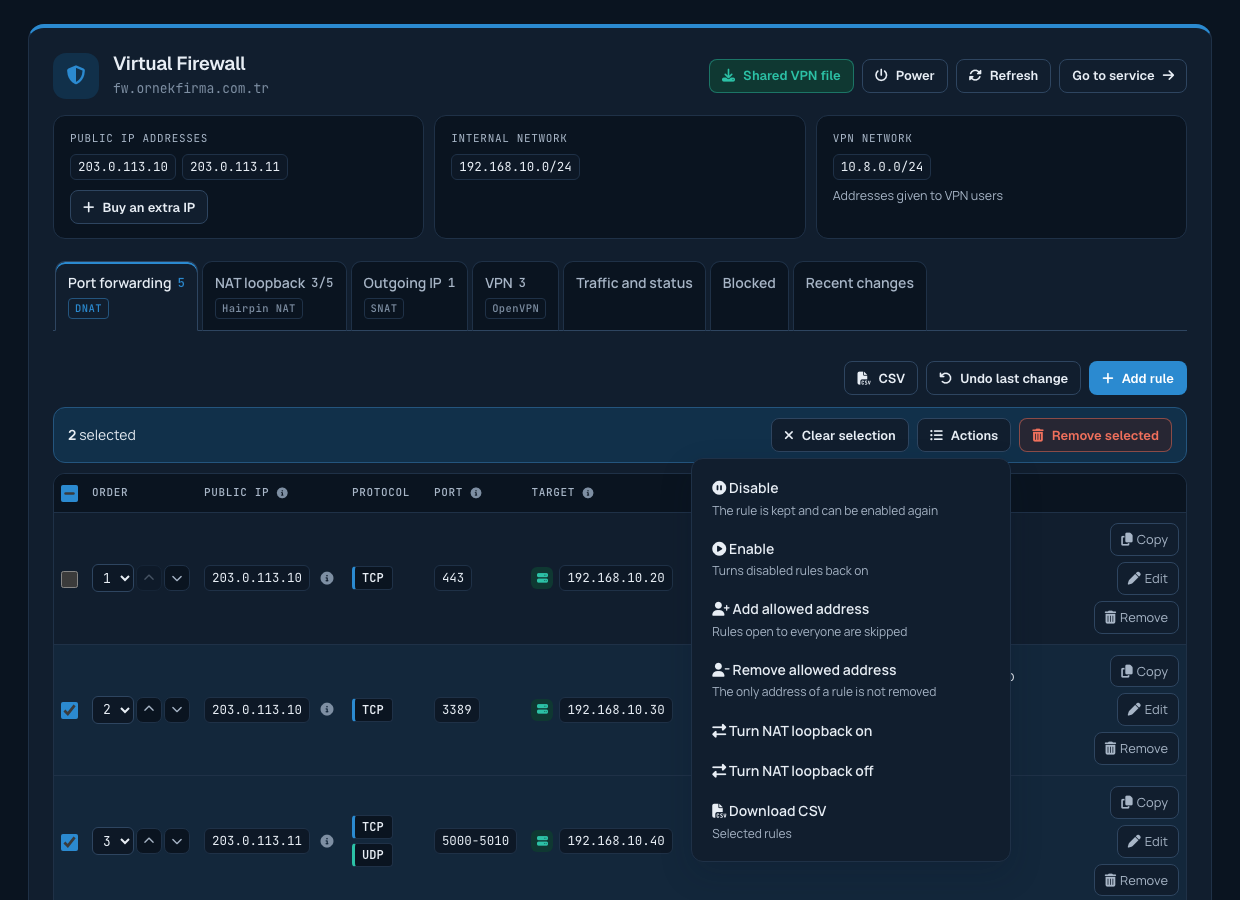Move the port 3389 rule up with its arrow
This screenshot has height=900, width=1240.
click(149, 710)
